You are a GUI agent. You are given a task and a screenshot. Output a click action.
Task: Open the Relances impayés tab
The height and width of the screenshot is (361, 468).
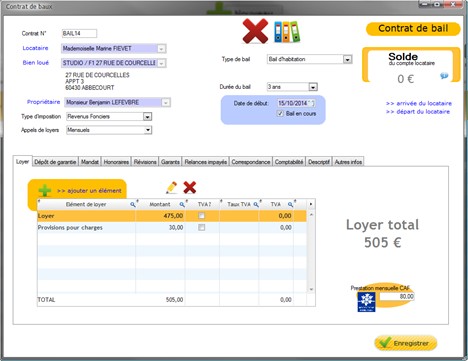click(206, 162)
